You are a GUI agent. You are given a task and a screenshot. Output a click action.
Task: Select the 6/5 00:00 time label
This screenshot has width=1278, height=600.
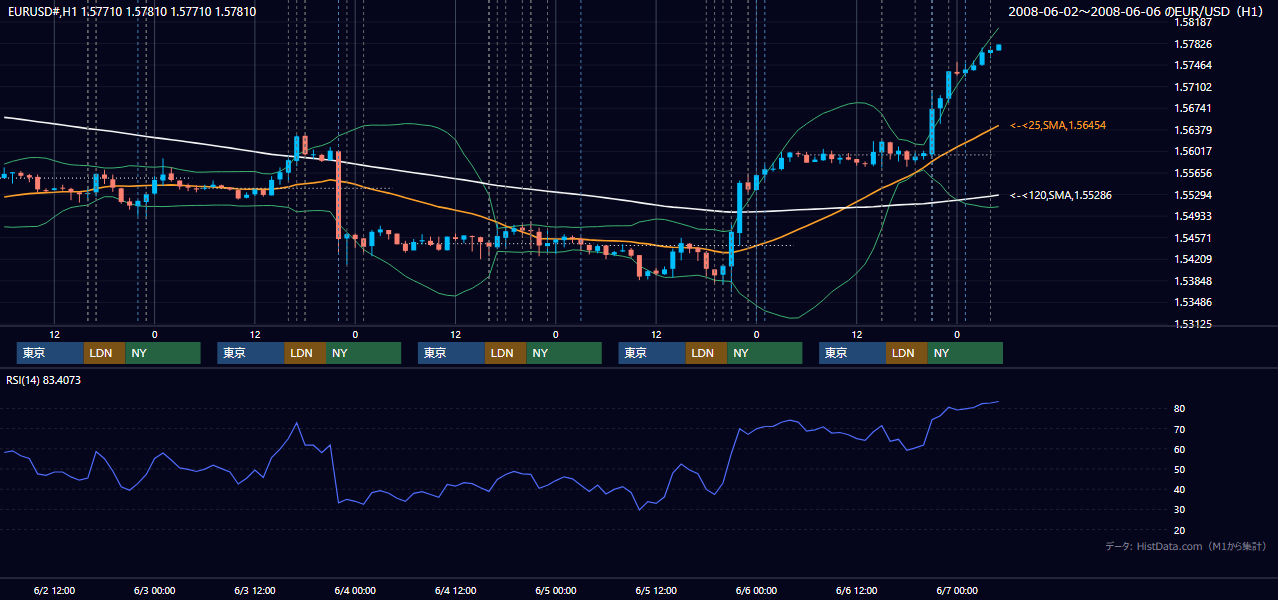tap(555, 590)
